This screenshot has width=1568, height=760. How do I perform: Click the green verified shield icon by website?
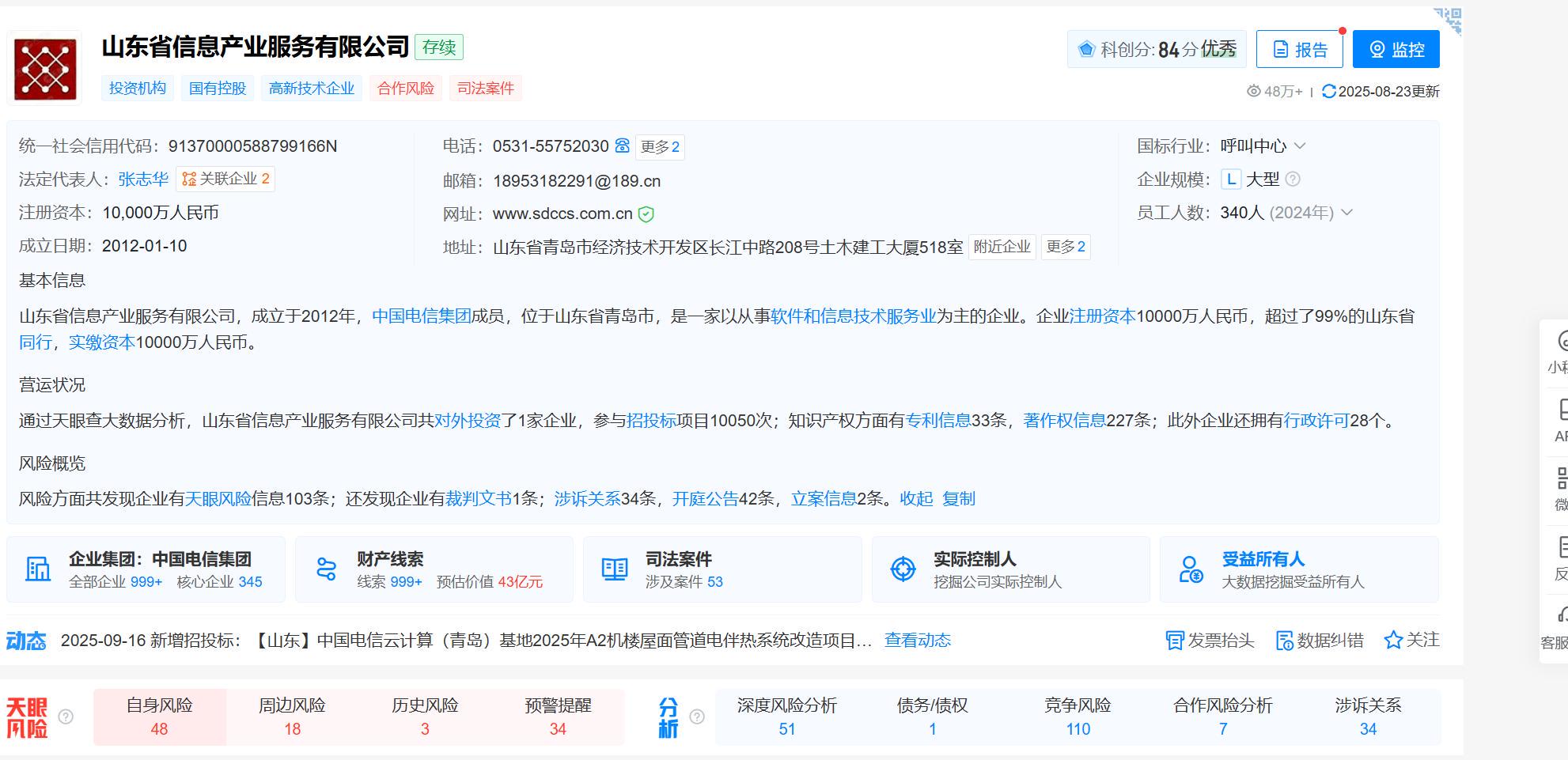(646, 214)
